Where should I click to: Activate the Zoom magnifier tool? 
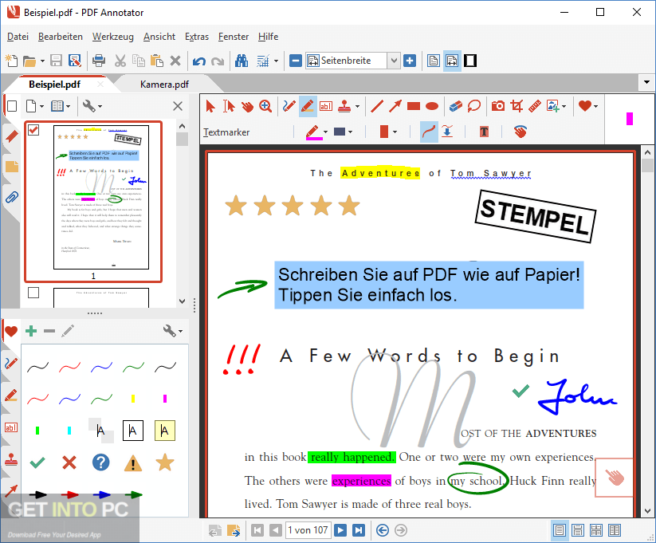[x=265, y=106]
